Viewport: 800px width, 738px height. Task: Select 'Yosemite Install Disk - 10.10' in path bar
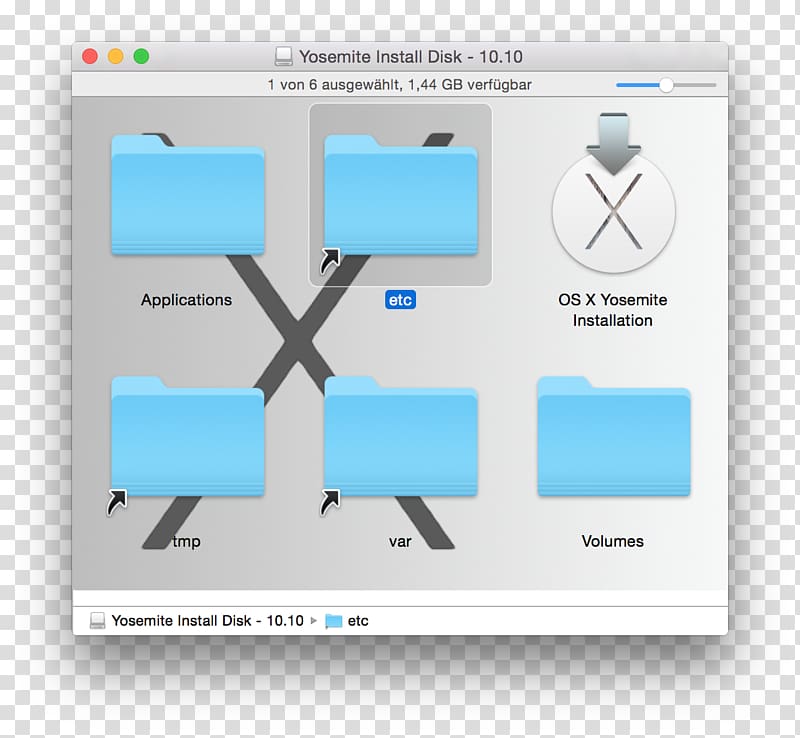(208, 621)
